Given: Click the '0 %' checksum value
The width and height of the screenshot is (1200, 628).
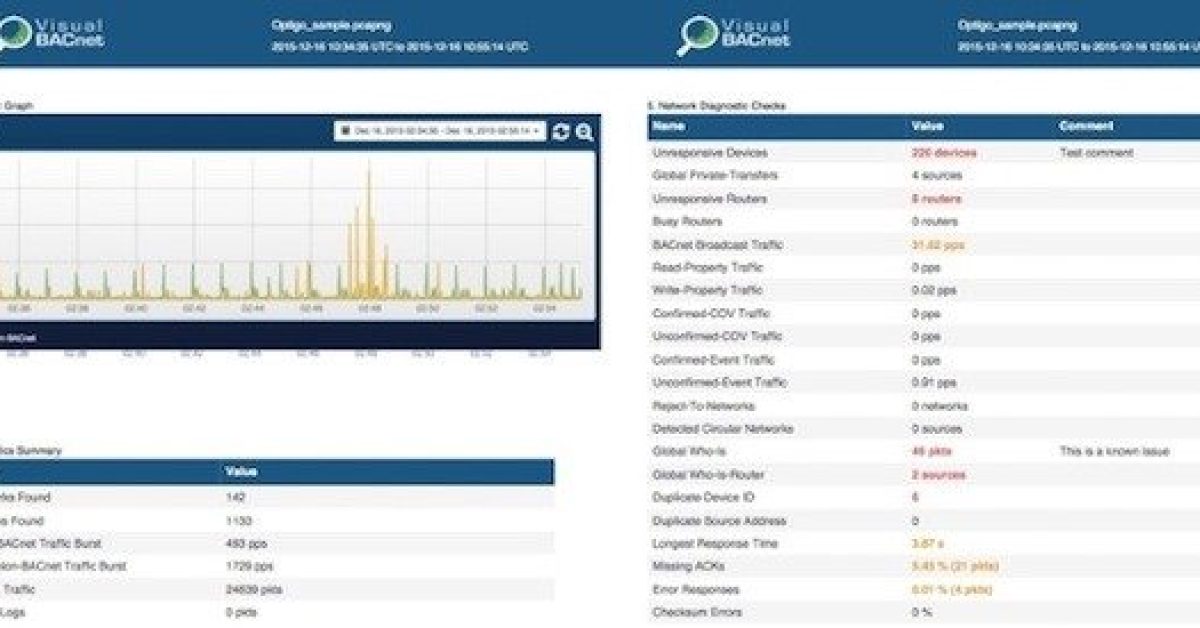Looking at the screenshot, I should tap(921, 613).
